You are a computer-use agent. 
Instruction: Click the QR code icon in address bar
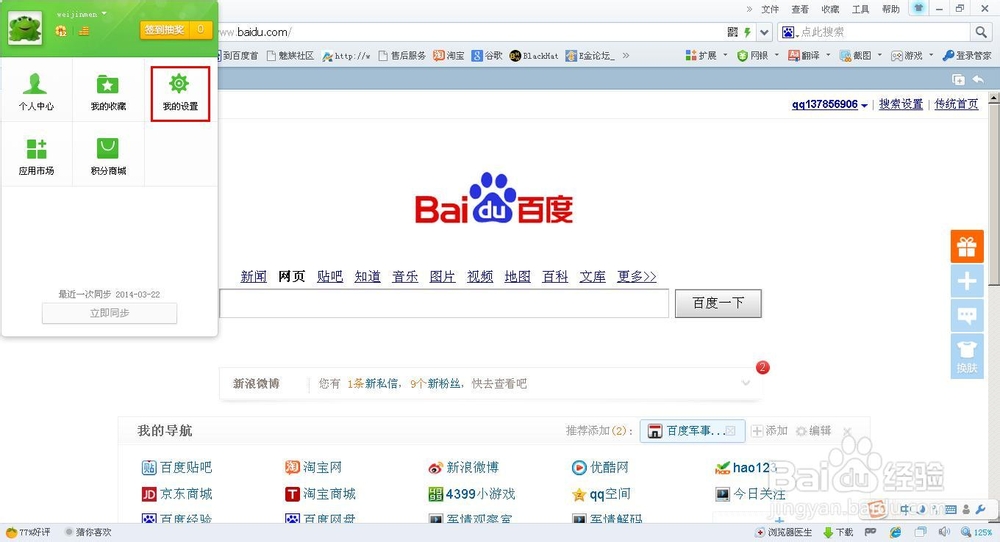(x=733, y=32)
